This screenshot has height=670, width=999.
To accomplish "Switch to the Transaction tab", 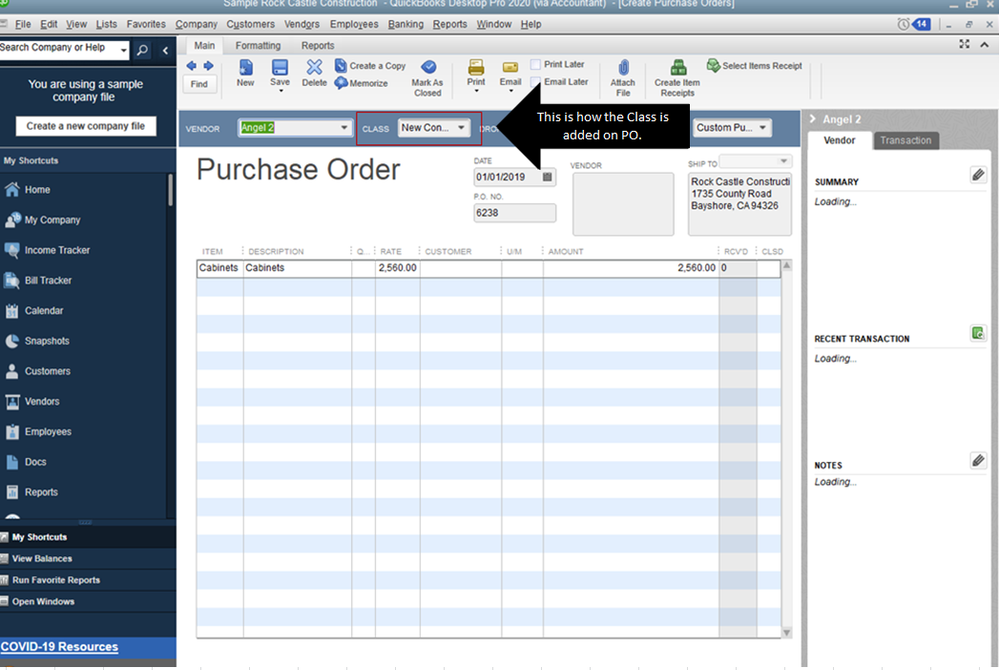I will (x=905, y=140).
